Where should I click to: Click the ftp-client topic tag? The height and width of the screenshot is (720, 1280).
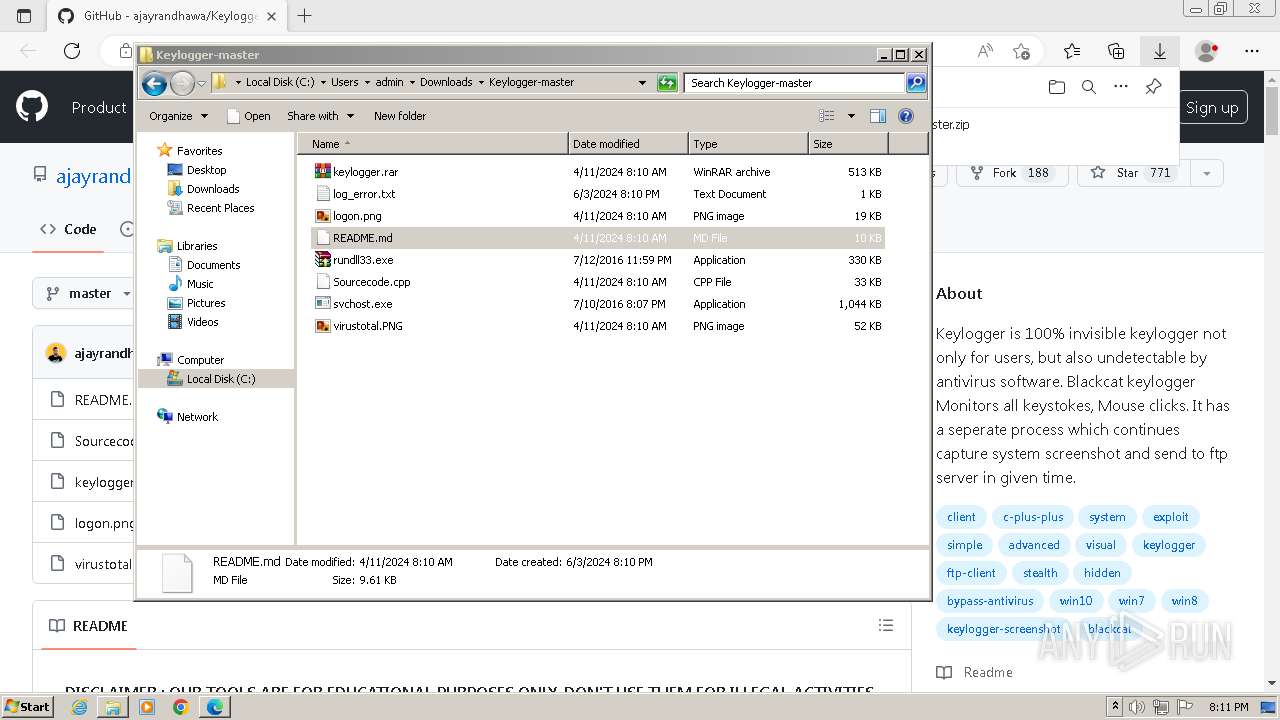coord(971,573)
